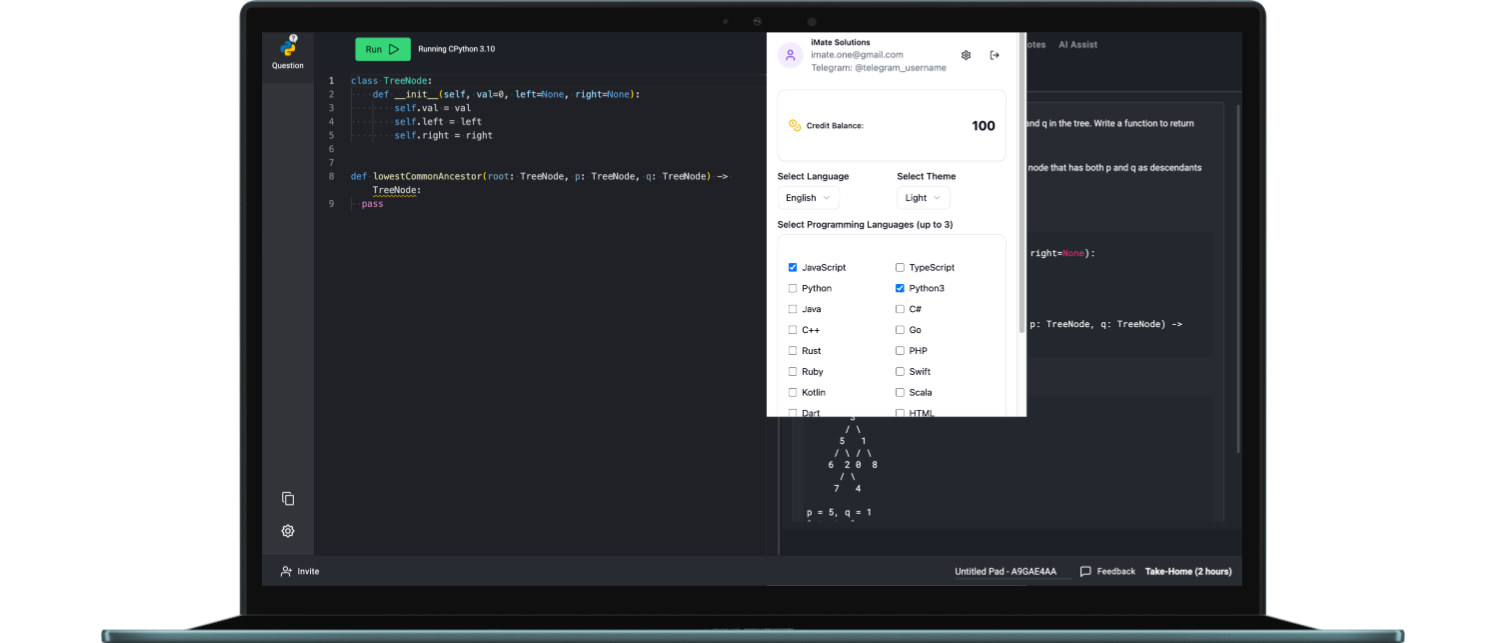Click the Feedback speech bubble icon
The image size is (1500, 643).
pos(1085,572)
